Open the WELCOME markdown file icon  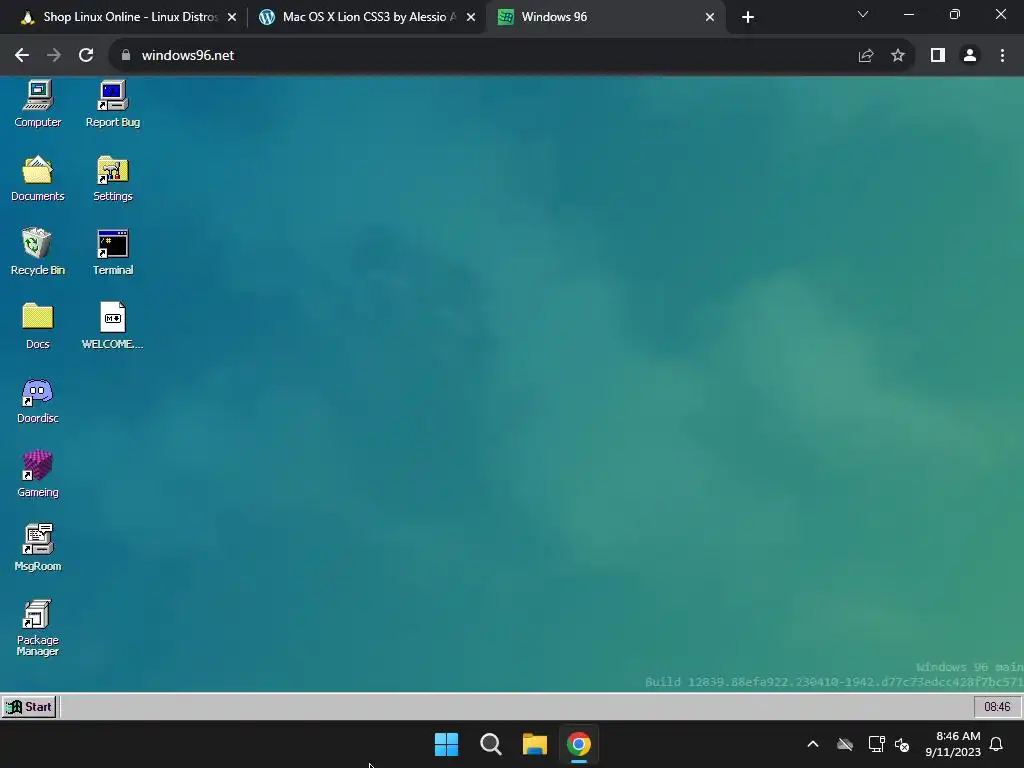coord(112,326)
